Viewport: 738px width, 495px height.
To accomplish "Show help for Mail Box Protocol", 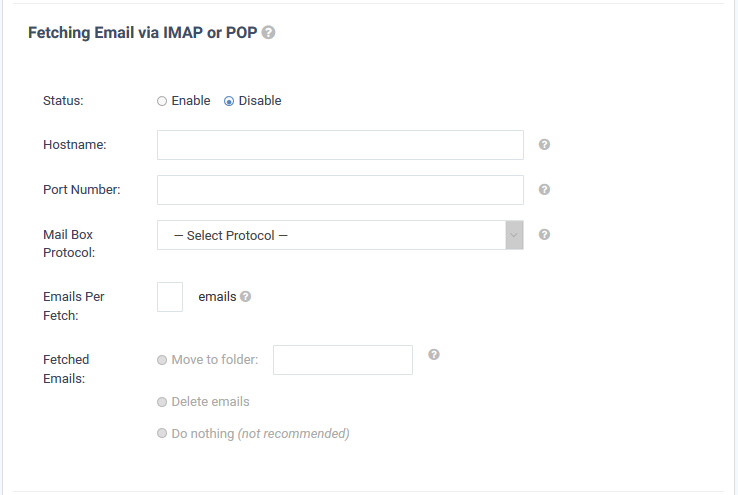I will [x=544, y=234].
